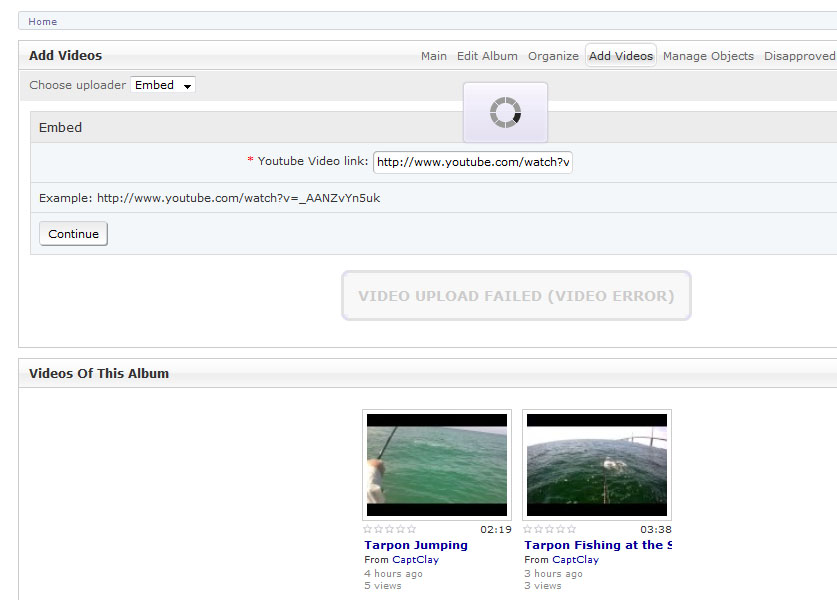
Task: Click the Continue button
Action: coord(74,234)
